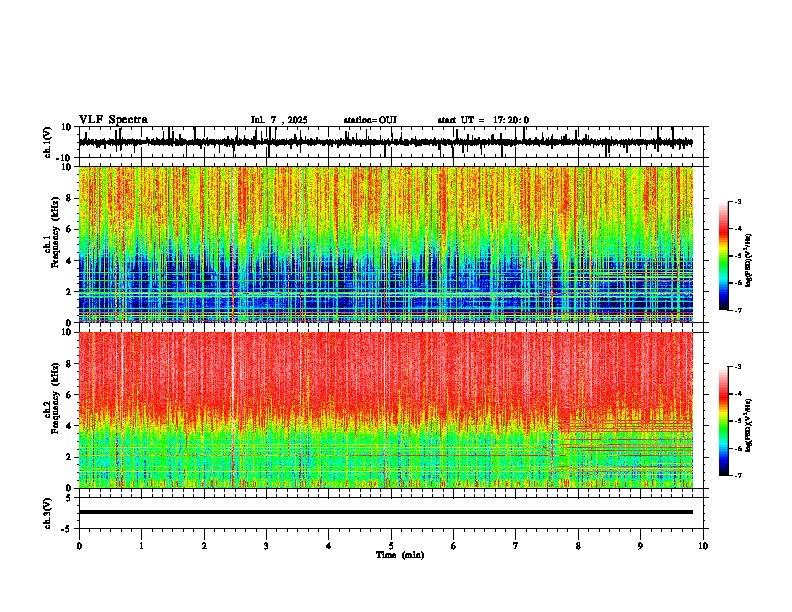Click time axis tick label '7'
The image size is (792, 612).
tap(516, 546)
